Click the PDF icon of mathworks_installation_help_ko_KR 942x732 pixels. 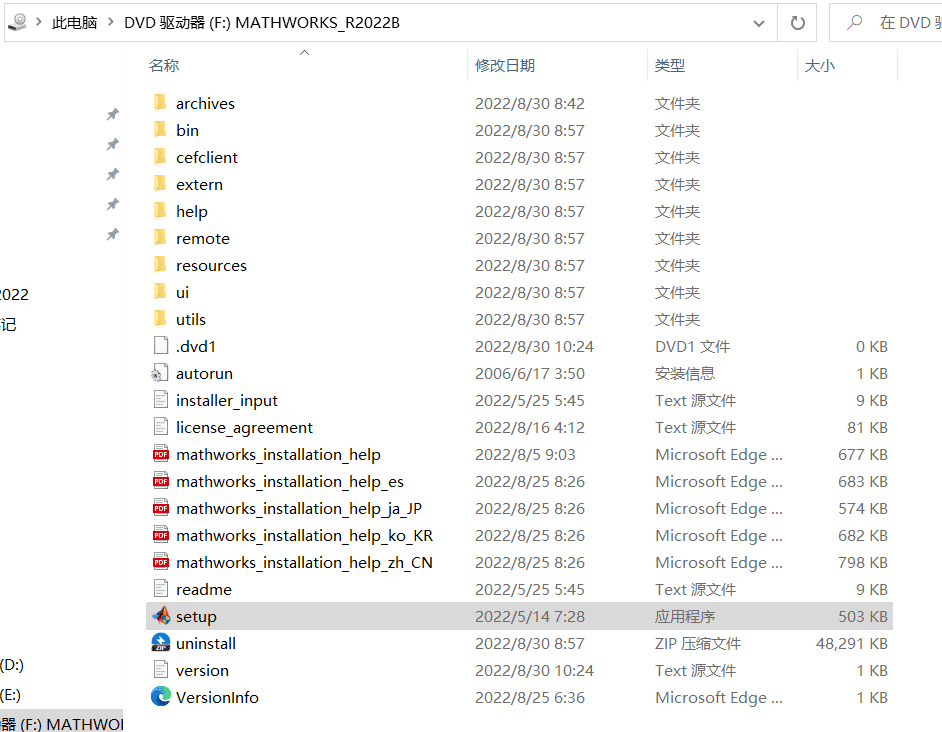(x=160, y=535)
